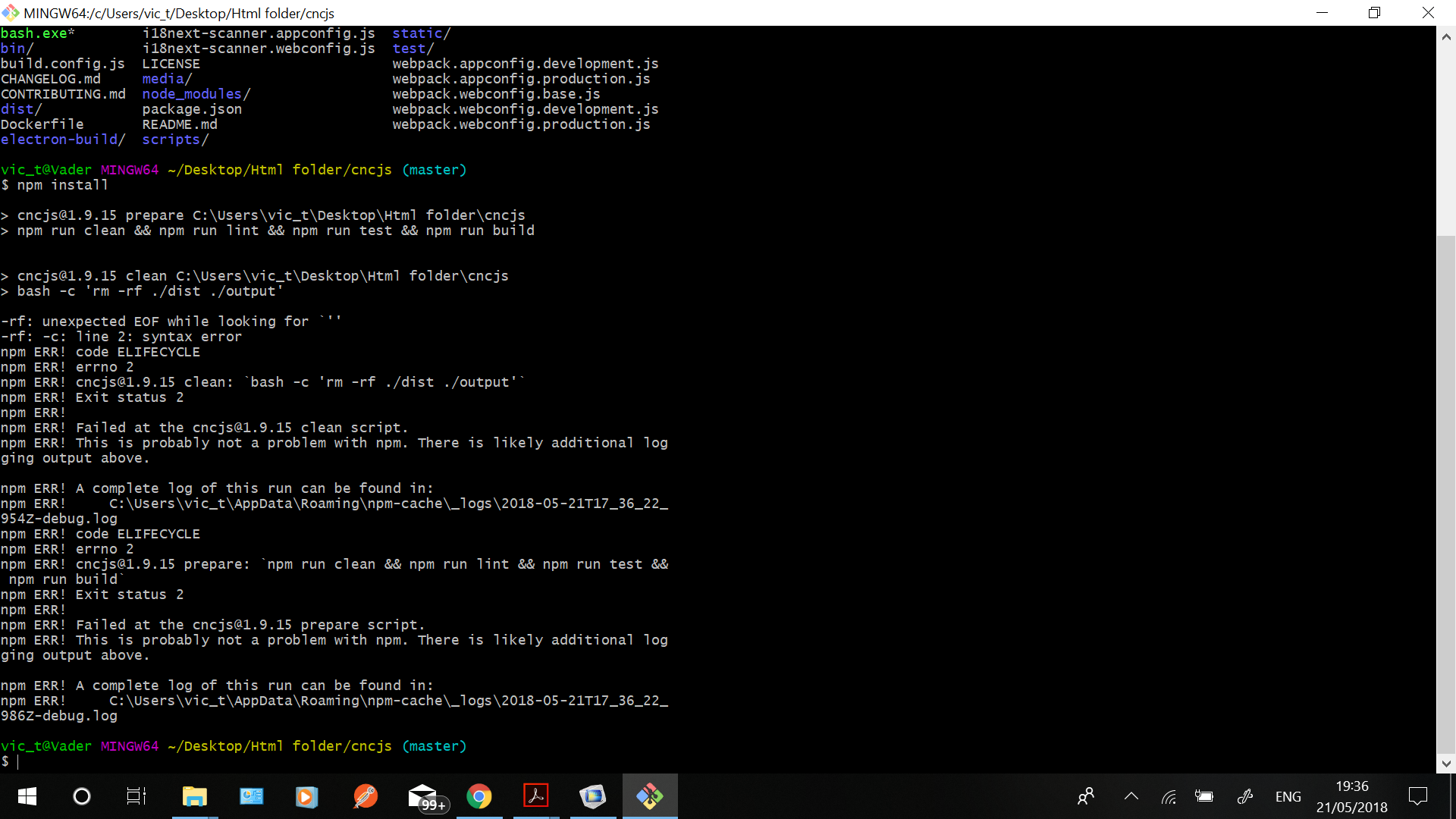Open the Windows Start menu
Viewport: 1456px width, 819px height.
tap(27, 796)
